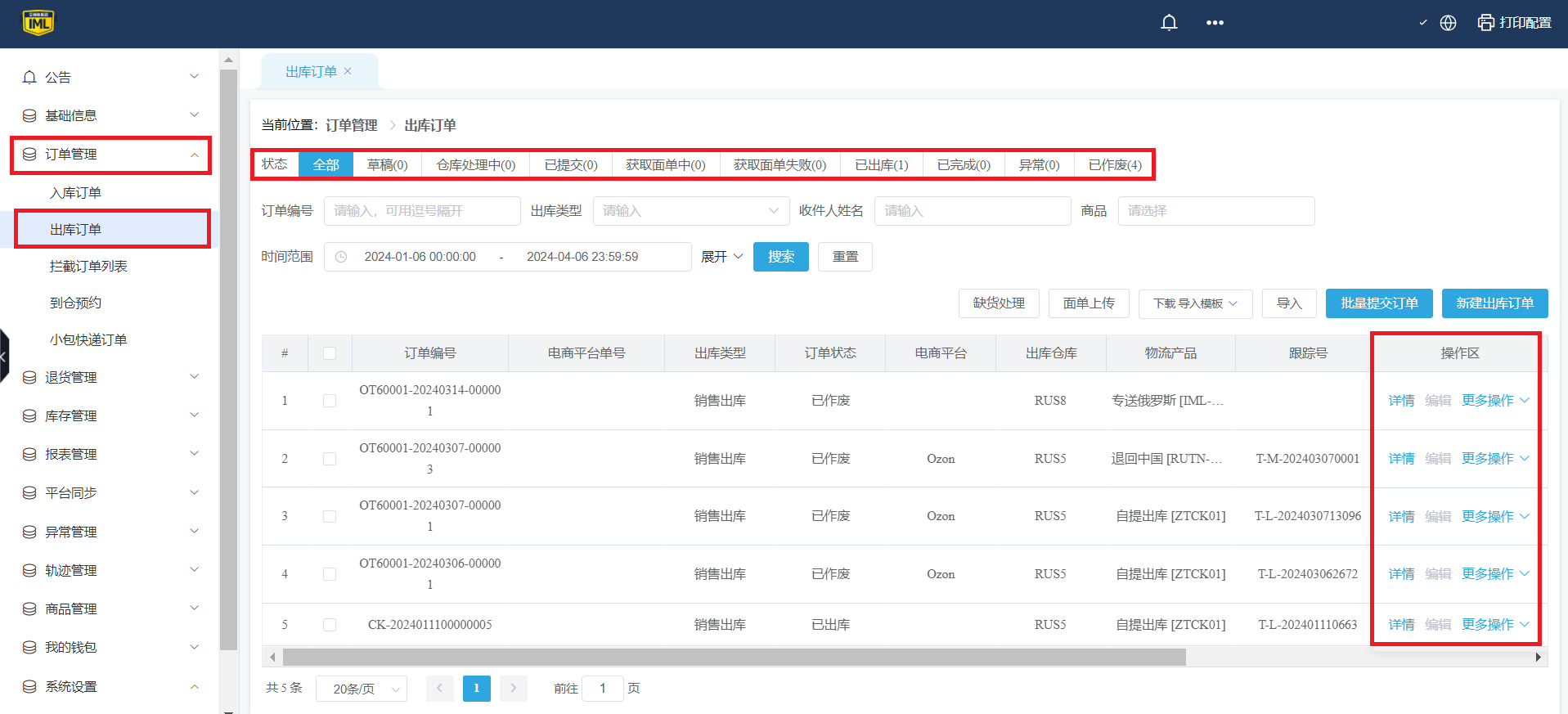This screenshot has height=714, width=1568.
Task: Click the 异常管理 database icon
Action: click(x=29, y=532)
